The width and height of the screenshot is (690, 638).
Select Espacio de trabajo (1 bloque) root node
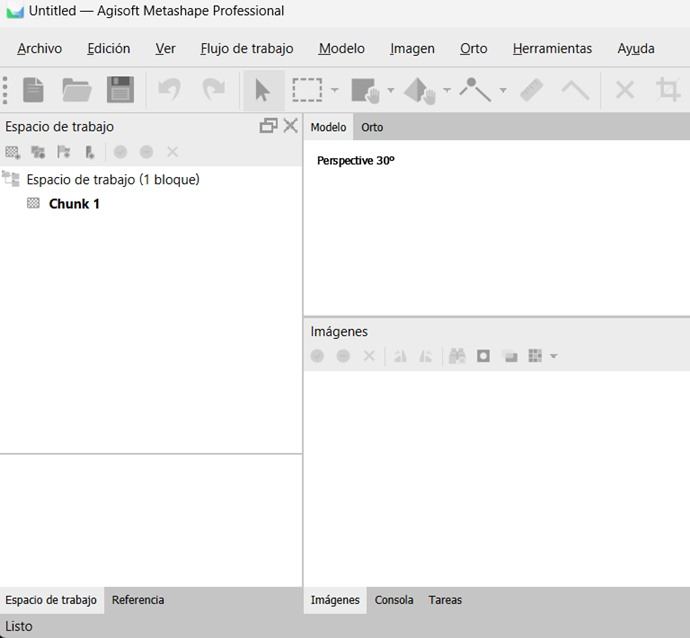point(113,180)
